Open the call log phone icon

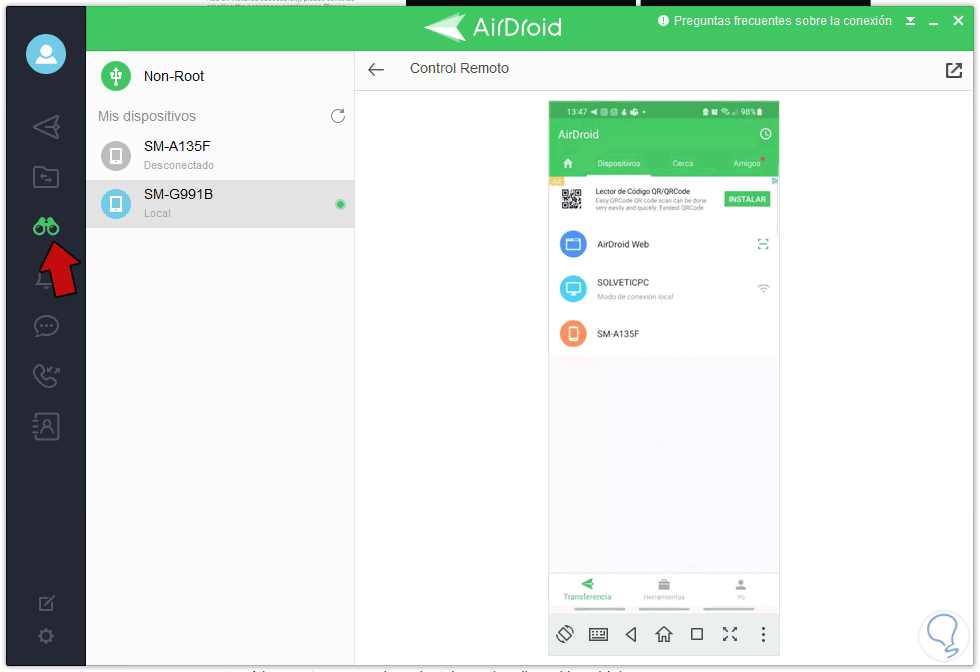46,376
